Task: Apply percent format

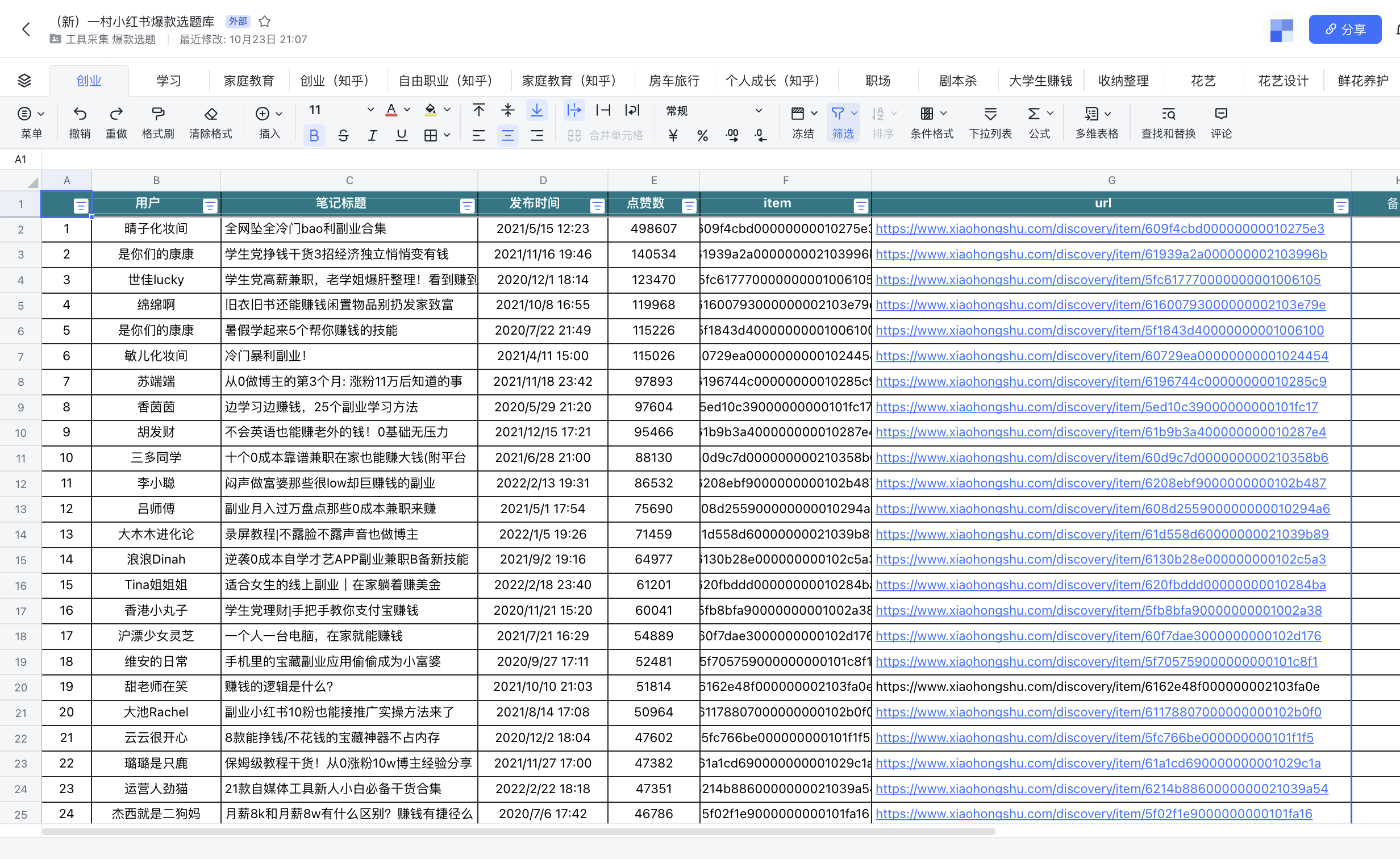Action: (x=703, y=135)
